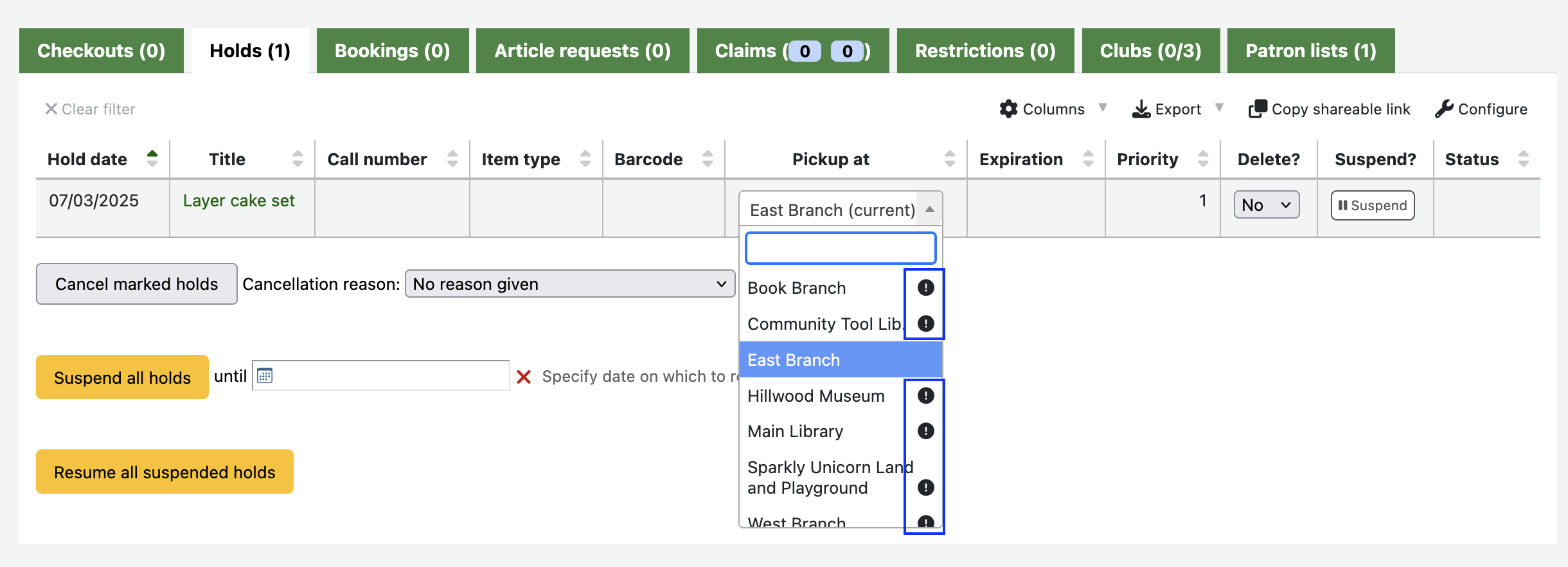1568x567 pixels.
Task: Clear the suspend date with the red X
Action: click(x=524, y=377)
